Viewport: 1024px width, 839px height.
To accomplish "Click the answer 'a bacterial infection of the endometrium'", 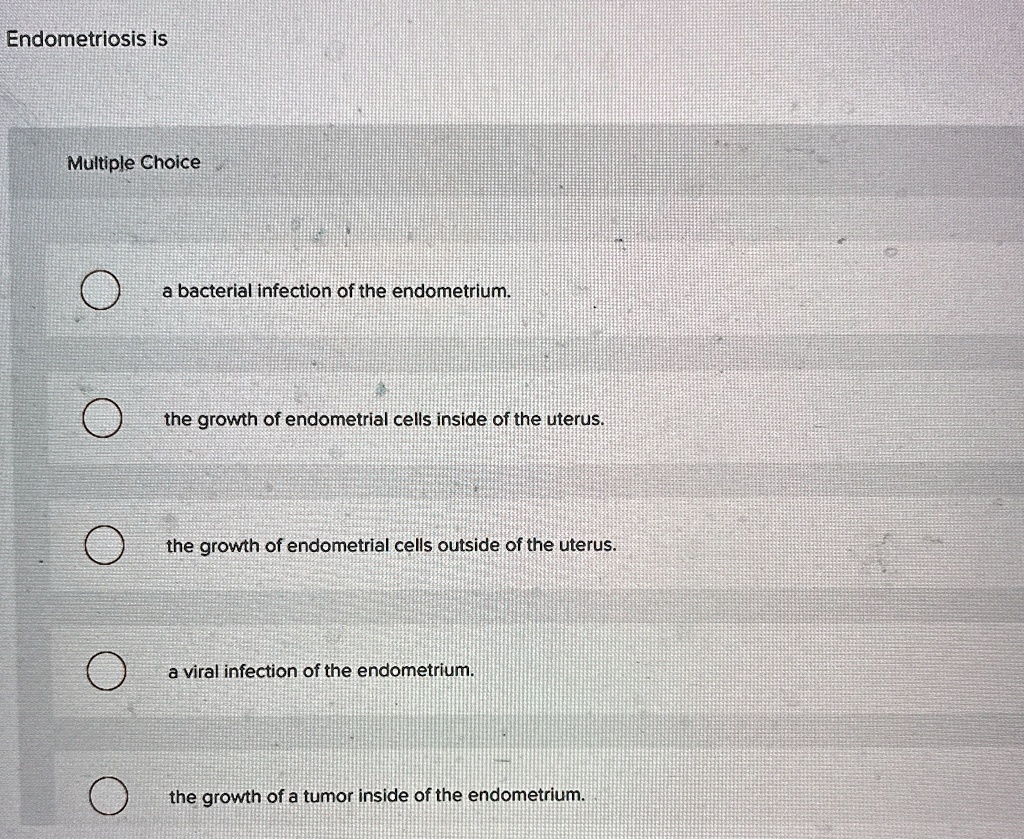I will tap(336, 291).
